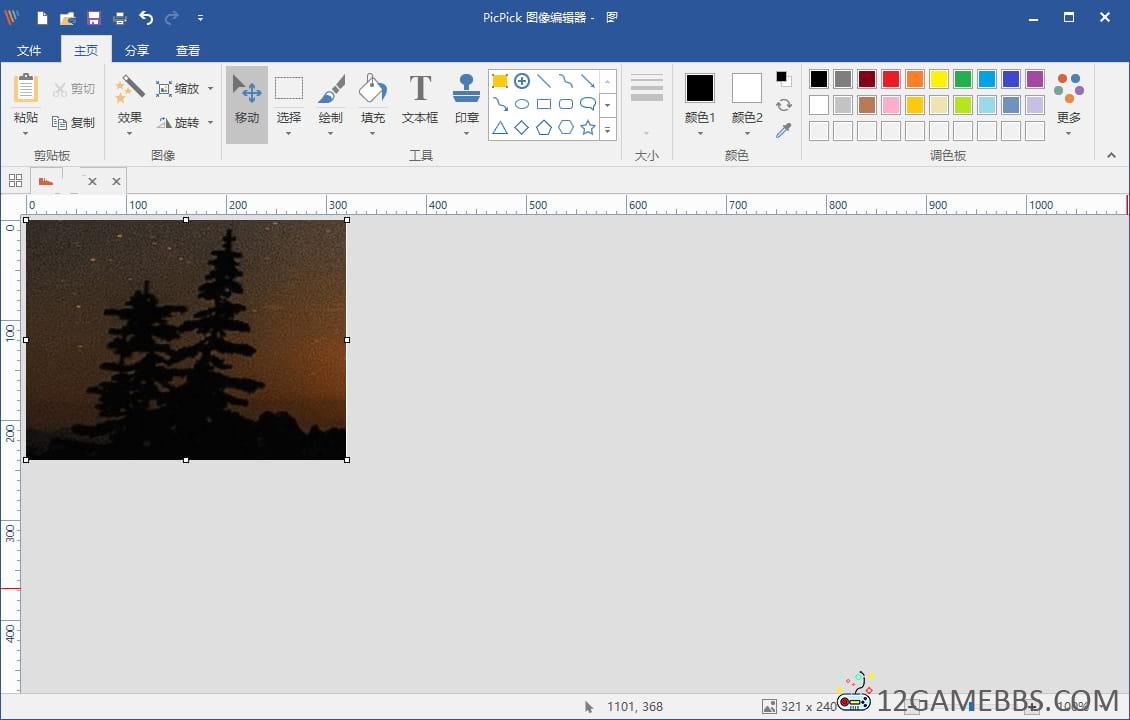
Task: Print using the printer icon
Action: [120, 18]
